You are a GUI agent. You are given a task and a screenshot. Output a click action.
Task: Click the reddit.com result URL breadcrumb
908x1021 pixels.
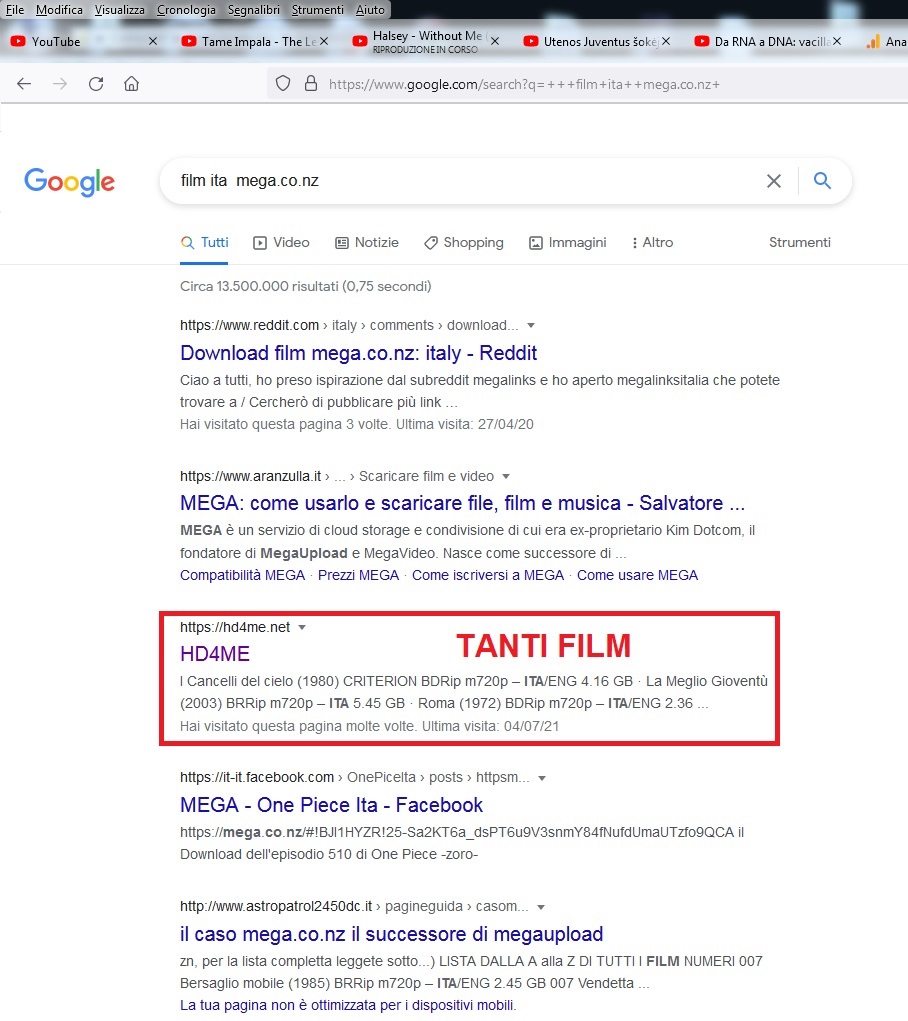349,325
